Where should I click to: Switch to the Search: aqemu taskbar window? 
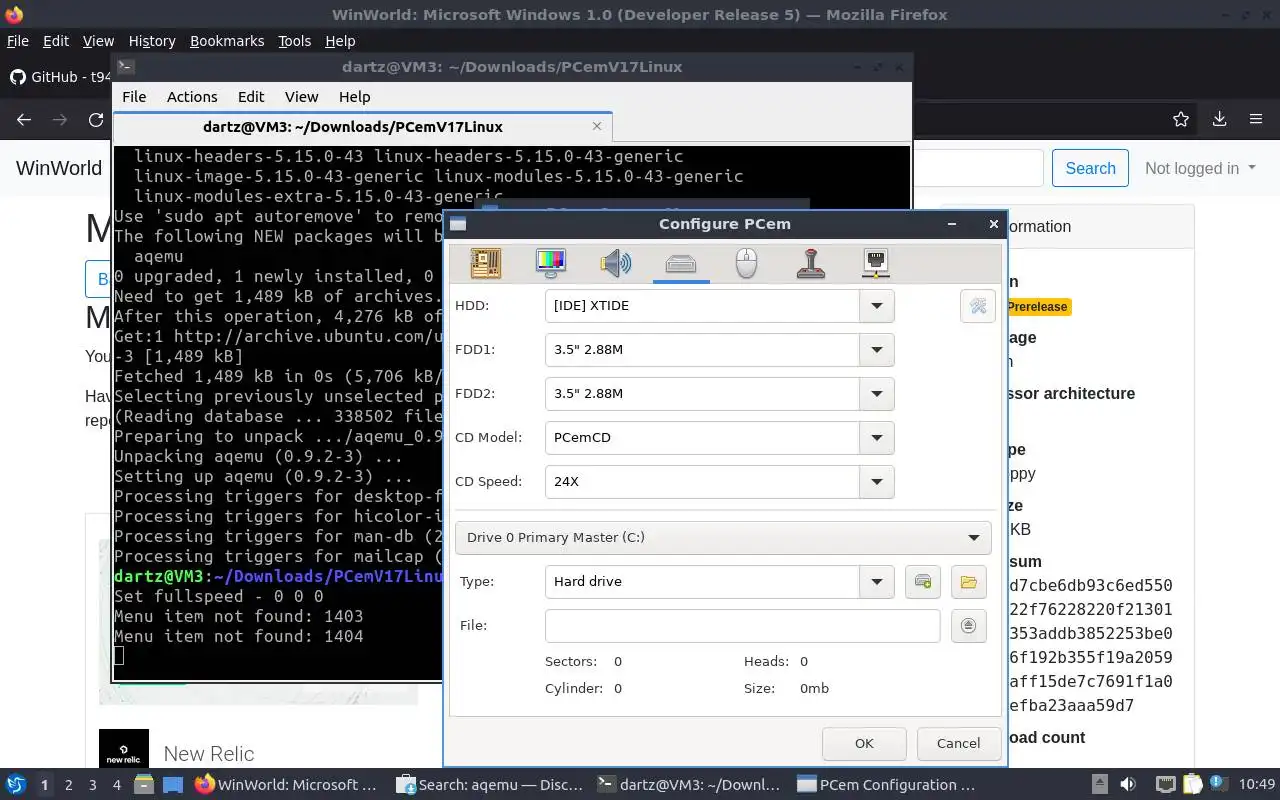[x=489, y=785]
